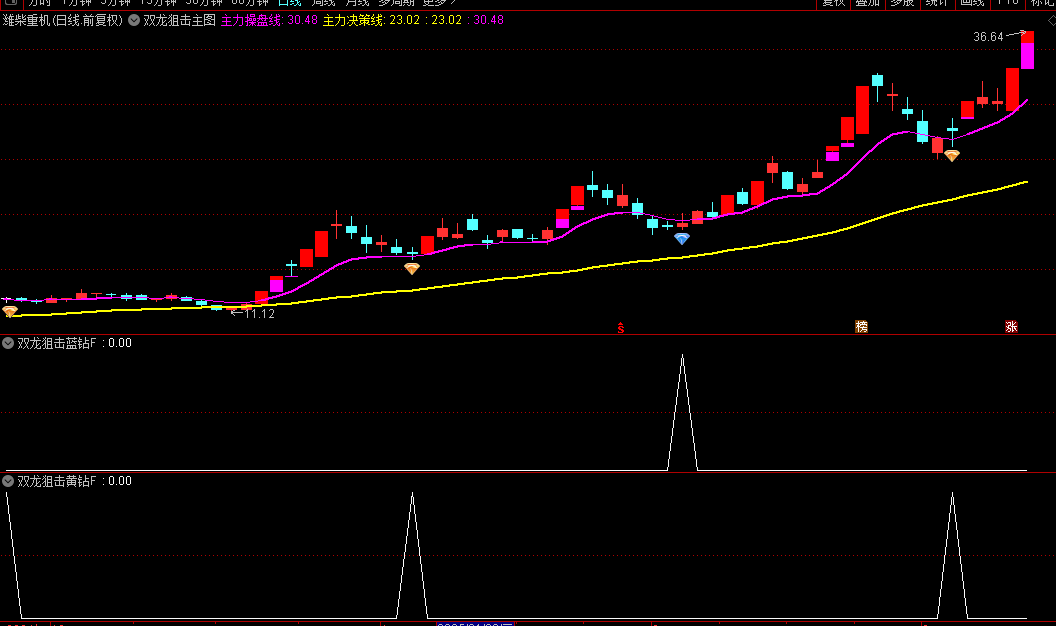Click the blue diamond signal marker
Screen dimensions: 1056x626
tap(682, 239)
